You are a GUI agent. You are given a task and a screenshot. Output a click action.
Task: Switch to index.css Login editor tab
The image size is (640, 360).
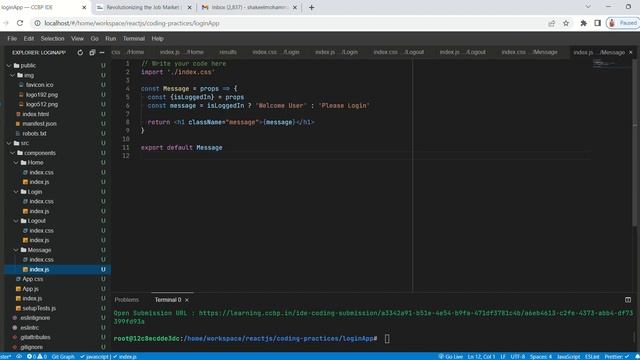click(x=276, y=52)
